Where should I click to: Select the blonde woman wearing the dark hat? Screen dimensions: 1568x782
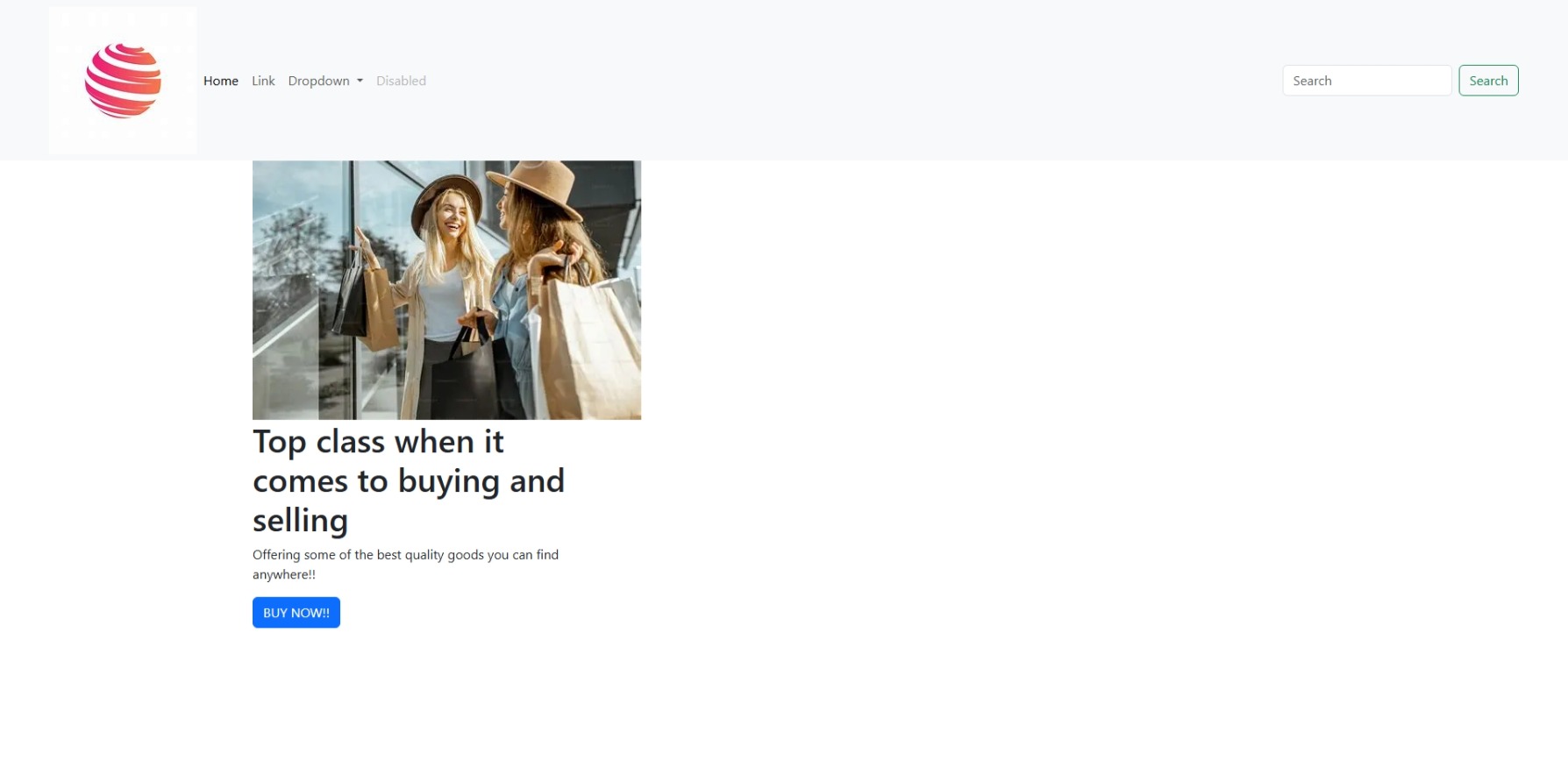pyautogui.click(x=447, y=228)
